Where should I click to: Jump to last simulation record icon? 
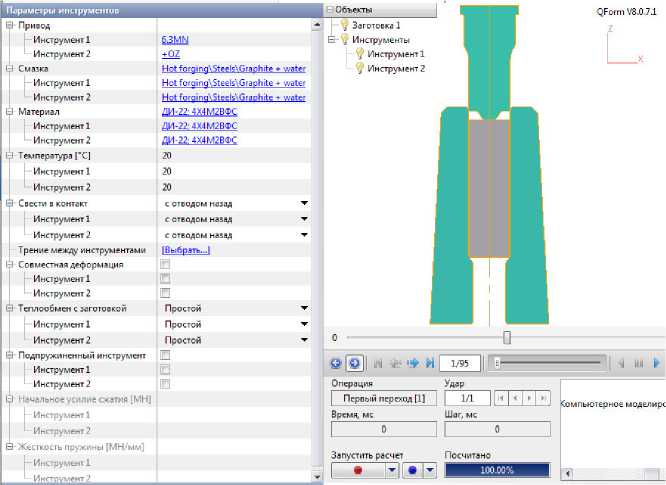pos(429,363)
